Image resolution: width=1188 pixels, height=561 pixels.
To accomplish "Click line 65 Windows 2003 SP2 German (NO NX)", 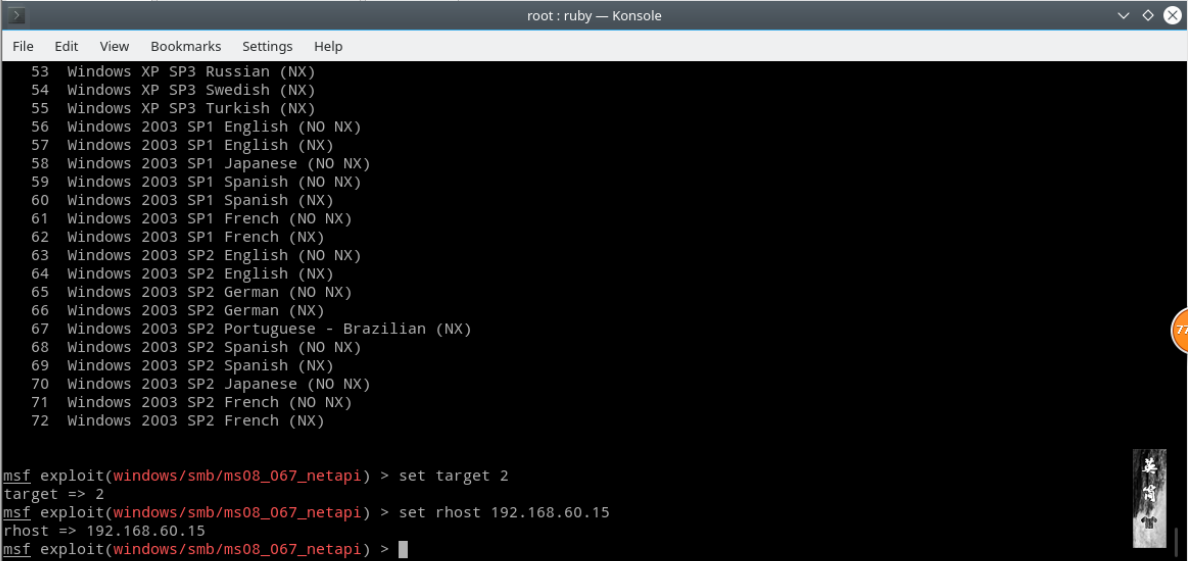I will point(192,292).
